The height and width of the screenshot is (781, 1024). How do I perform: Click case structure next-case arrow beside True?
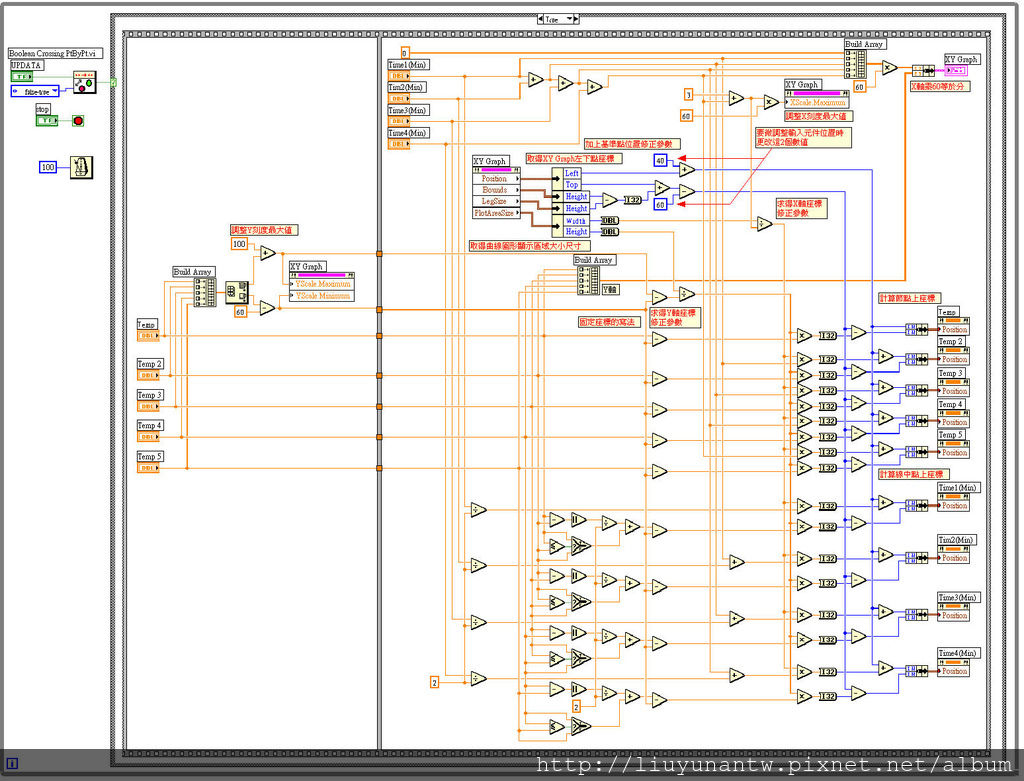click(x=576, y=19)
